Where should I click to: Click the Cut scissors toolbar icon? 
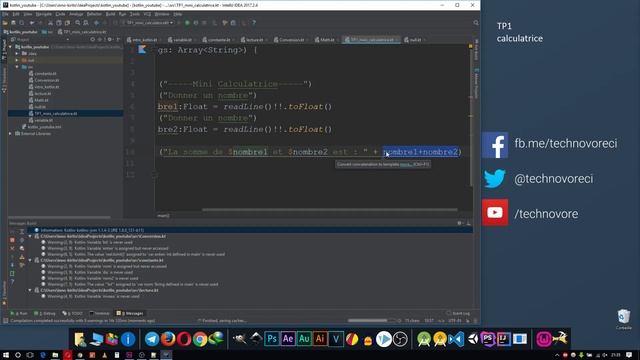click(x=50, y=23)
